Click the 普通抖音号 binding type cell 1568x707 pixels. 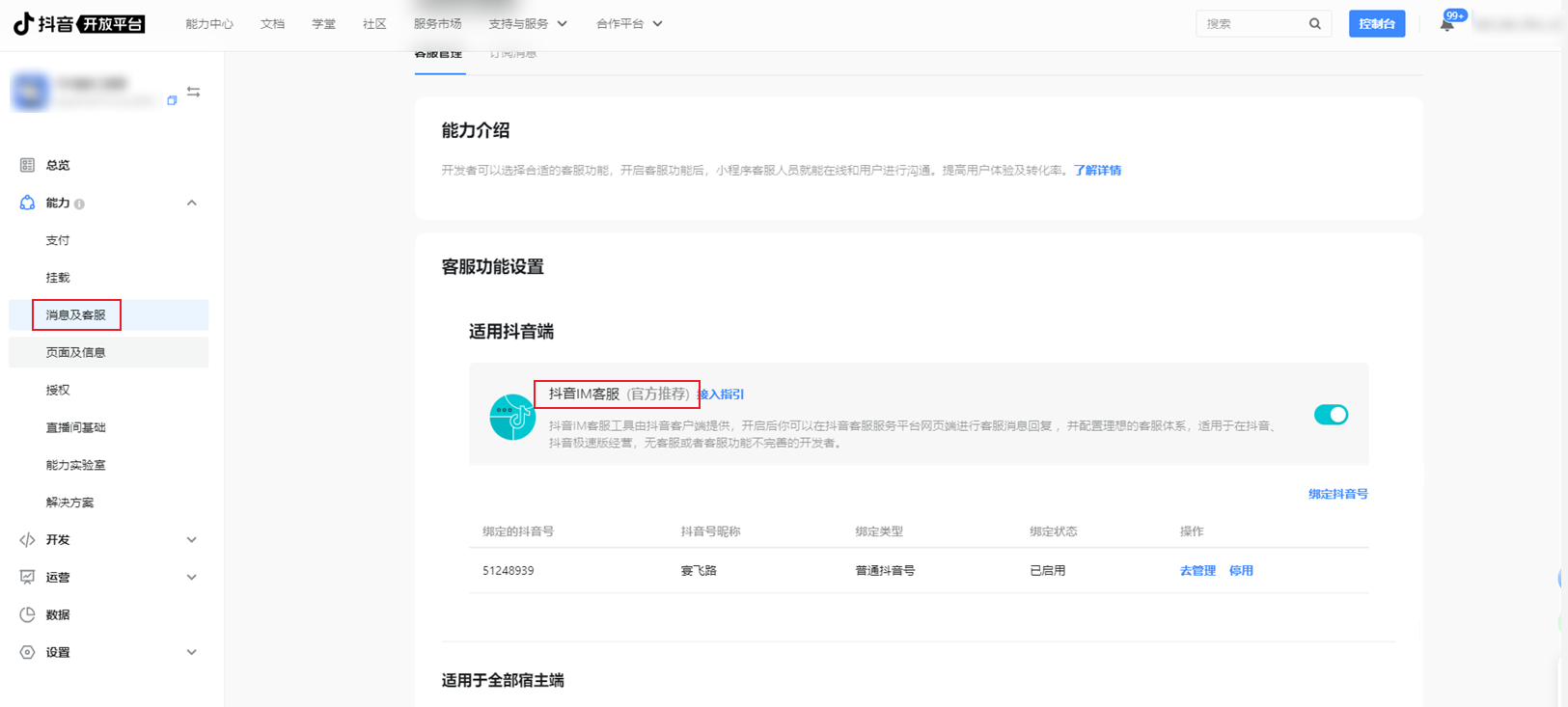(885, 571)
